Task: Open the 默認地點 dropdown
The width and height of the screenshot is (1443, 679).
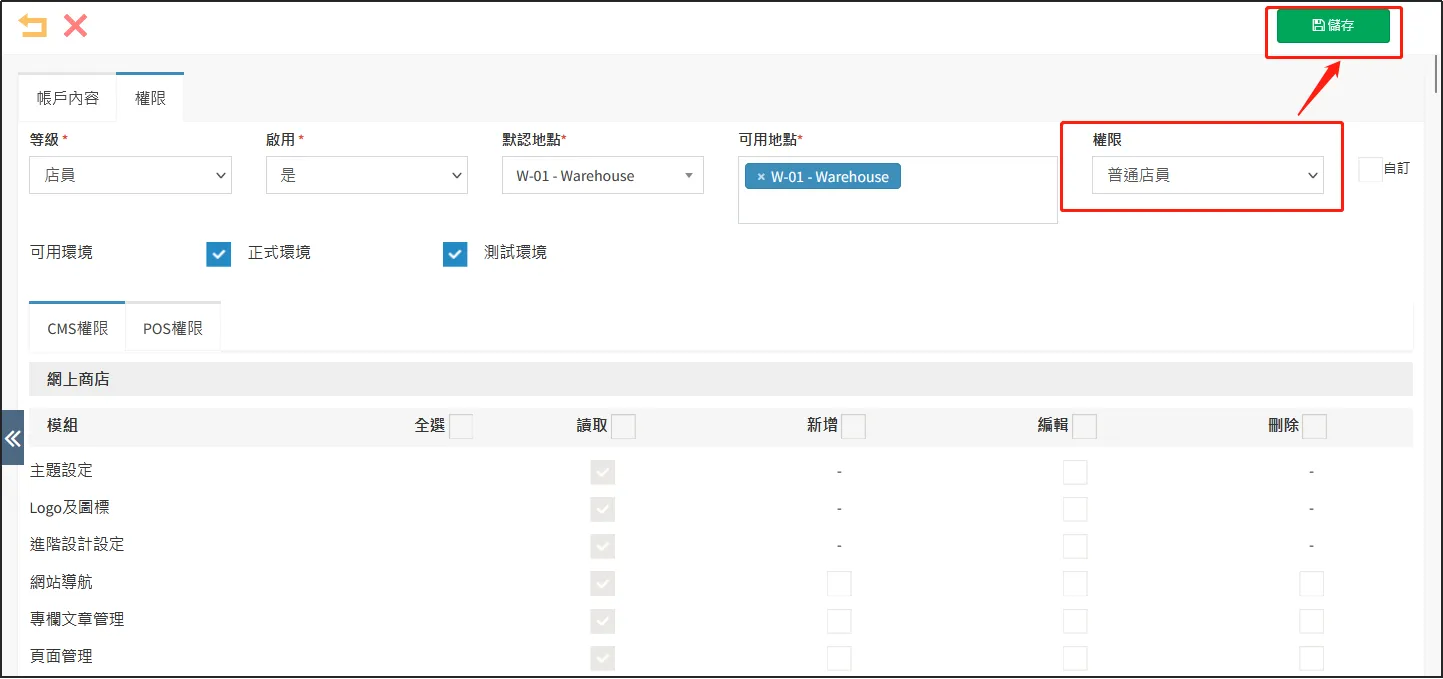Action: coord(602,174)
